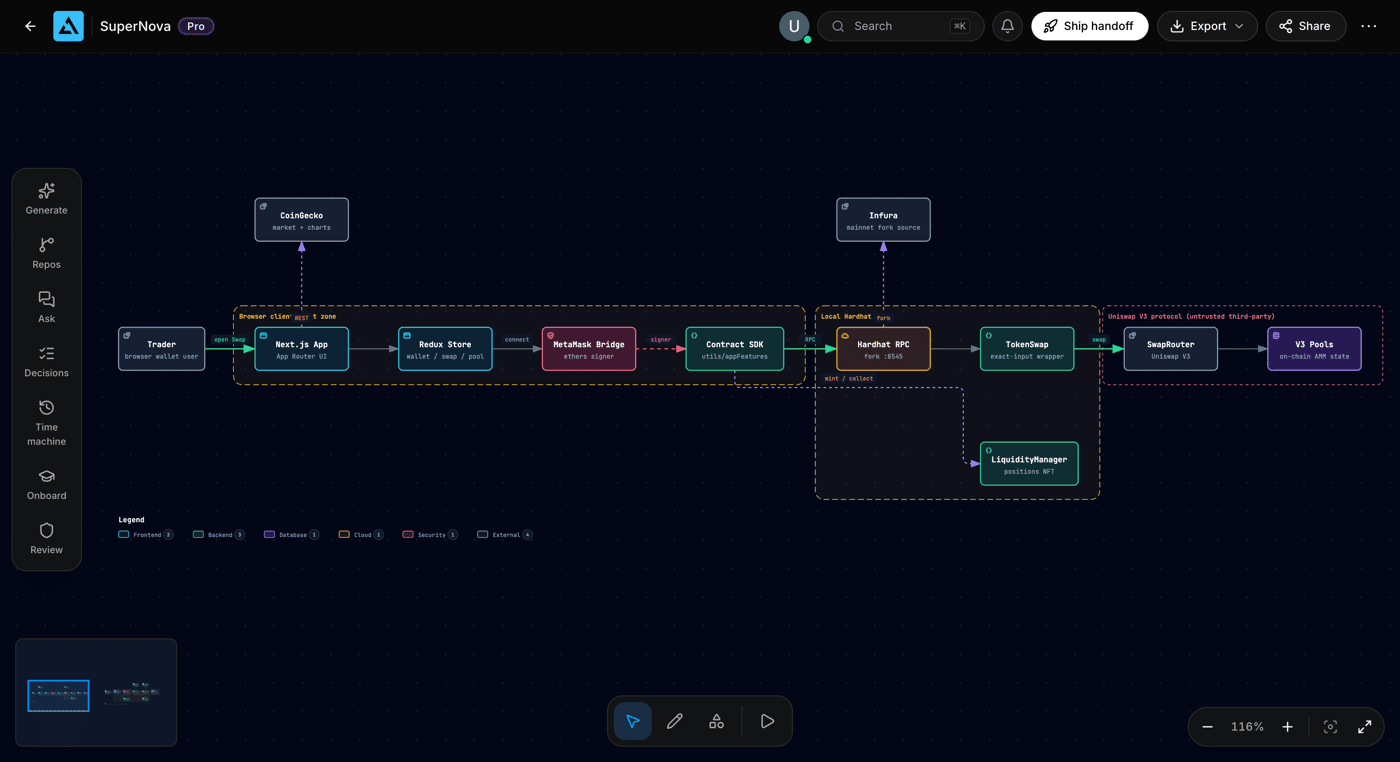The image size is (1400, 762).
Task: Open the Time machine history
Action: pyautogui.click(x=46, y=422)
